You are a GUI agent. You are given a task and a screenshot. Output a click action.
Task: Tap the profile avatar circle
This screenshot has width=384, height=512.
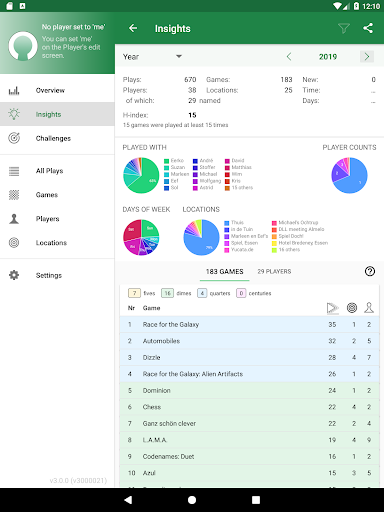tap(23, 46)
